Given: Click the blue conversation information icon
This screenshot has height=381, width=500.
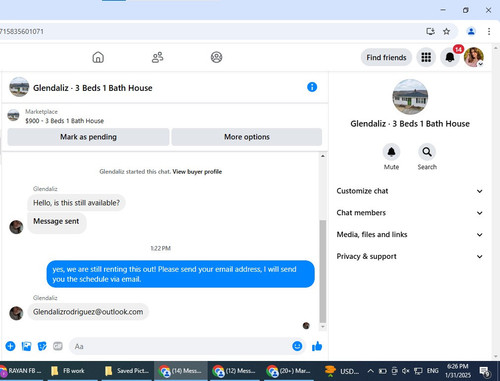Looking at the screenshot, I should 312,87.
